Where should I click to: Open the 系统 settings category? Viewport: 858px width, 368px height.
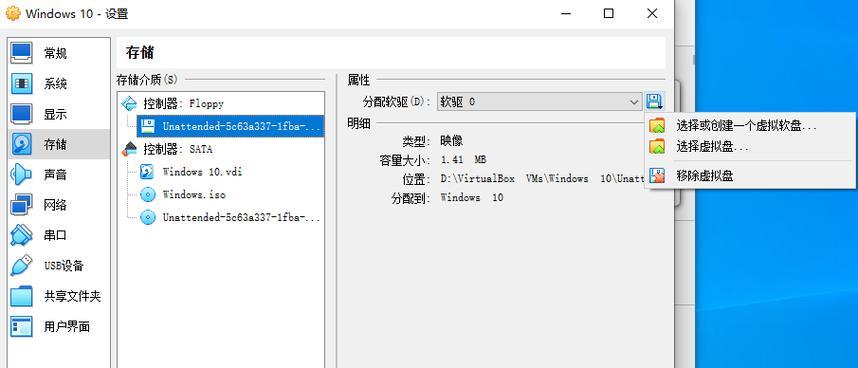click(x=59, y=84)
